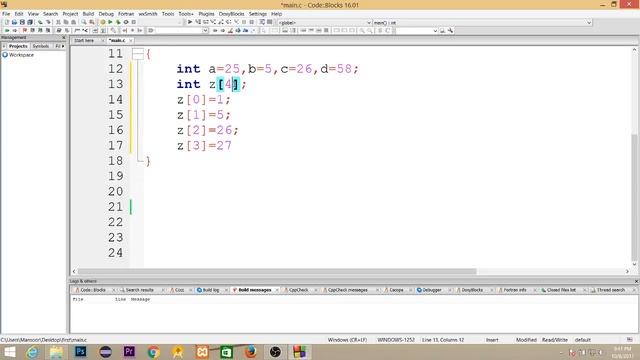Expand the search text combo box arrow

[205, 31]
